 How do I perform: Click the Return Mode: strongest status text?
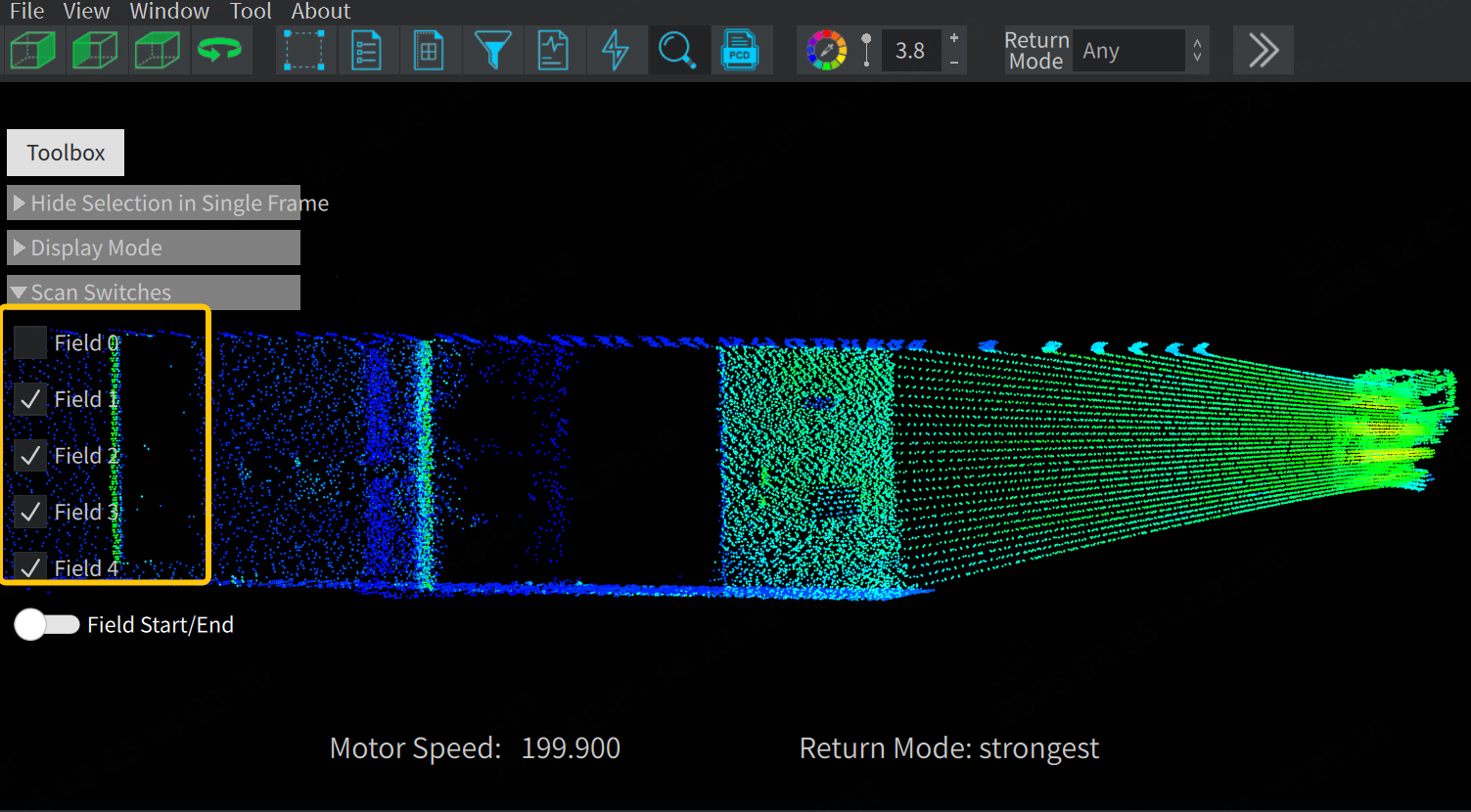[x=949, y=748]
